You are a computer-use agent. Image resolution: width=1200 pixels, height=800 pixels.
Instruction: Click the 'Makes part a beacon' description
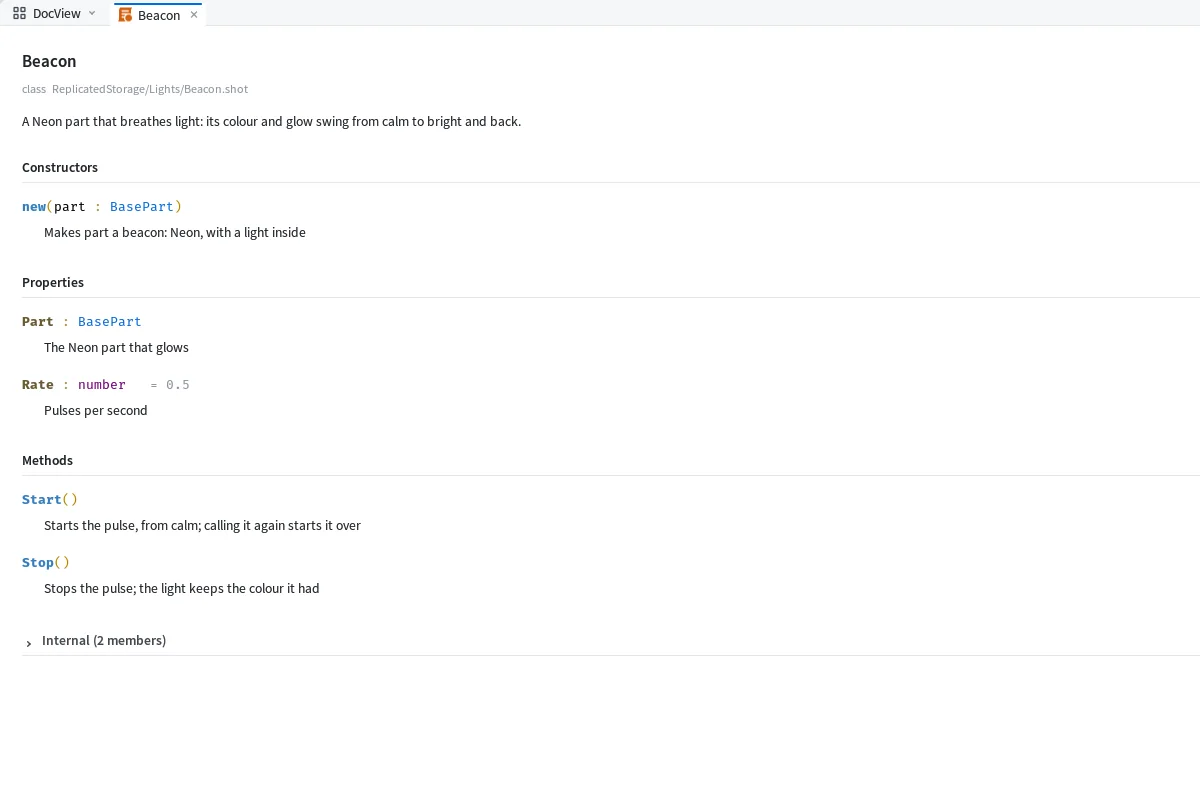(x=175, y=232)
